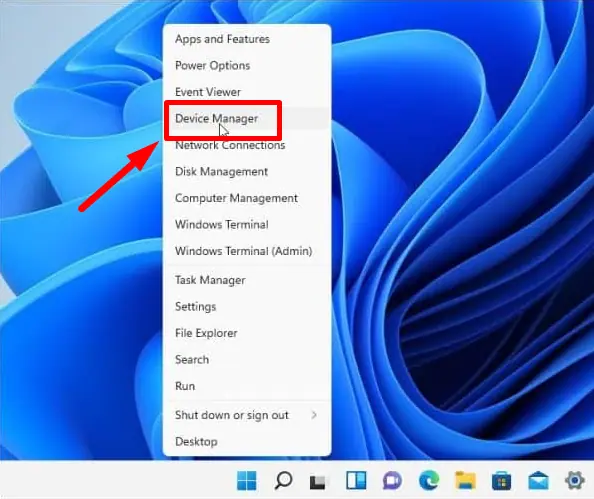Choose Disk Management from the menu
This screenshot has height=499, width=594.
tap(247, 172)
